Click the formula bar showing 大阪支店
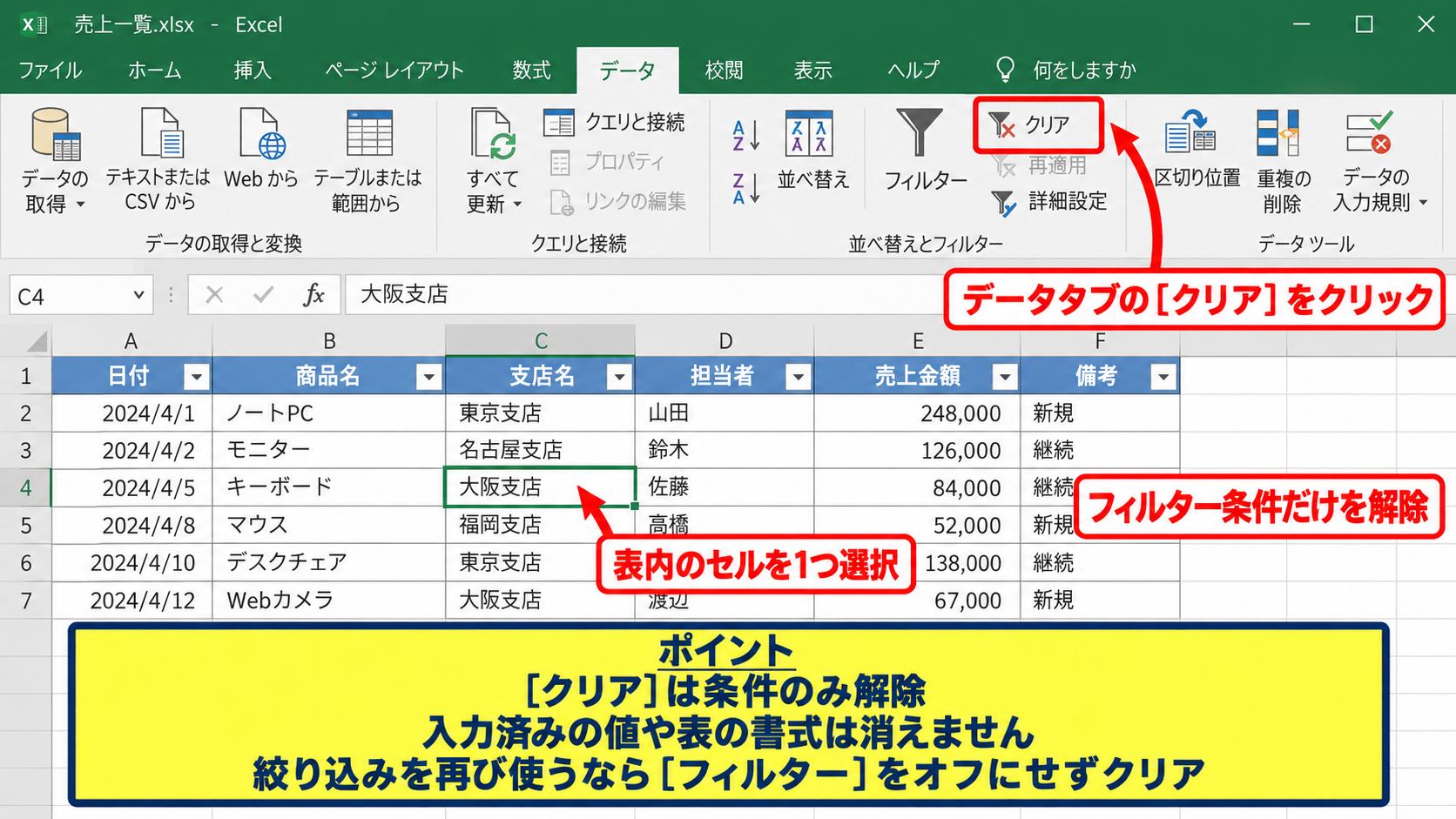The width and height of the screenshot is (1456, 819). coord(644,295)
